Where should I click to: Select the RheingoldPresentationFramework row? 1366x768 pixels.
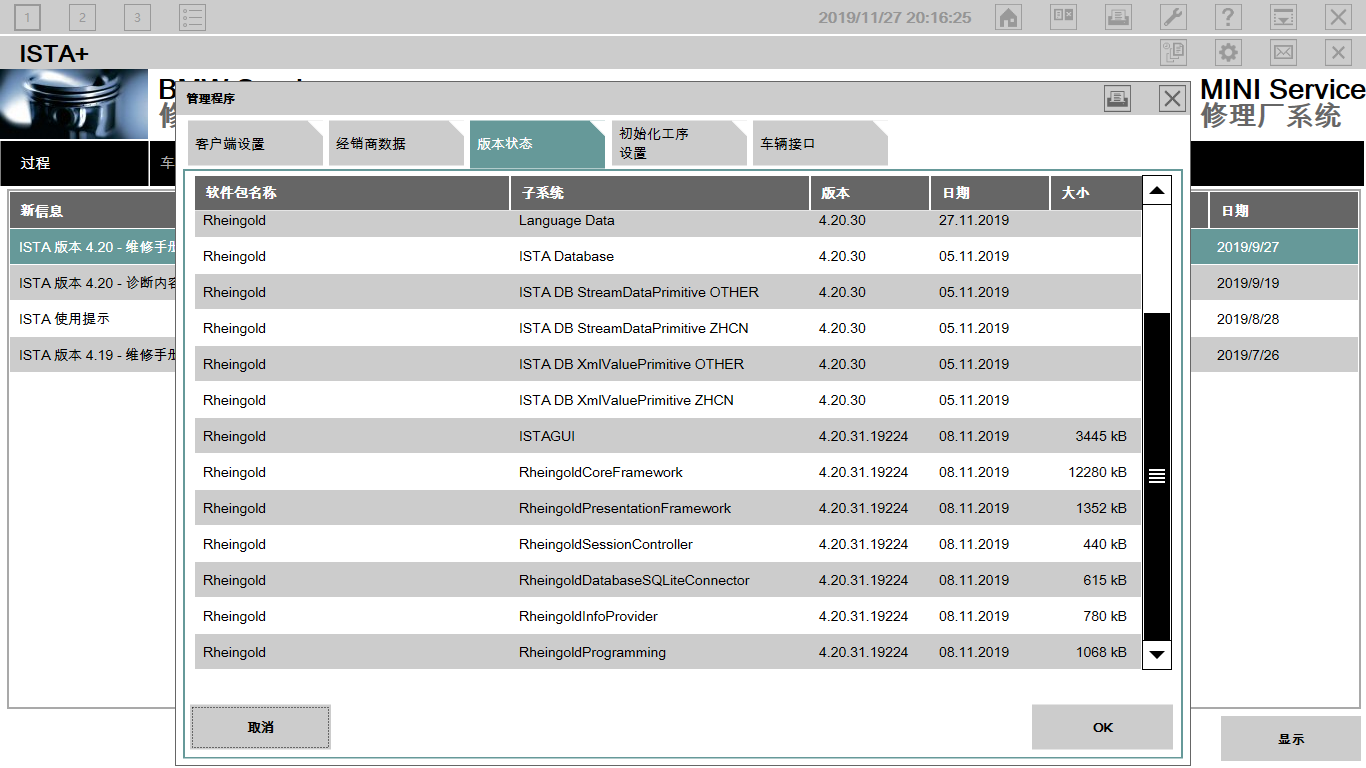coord(668,508)
